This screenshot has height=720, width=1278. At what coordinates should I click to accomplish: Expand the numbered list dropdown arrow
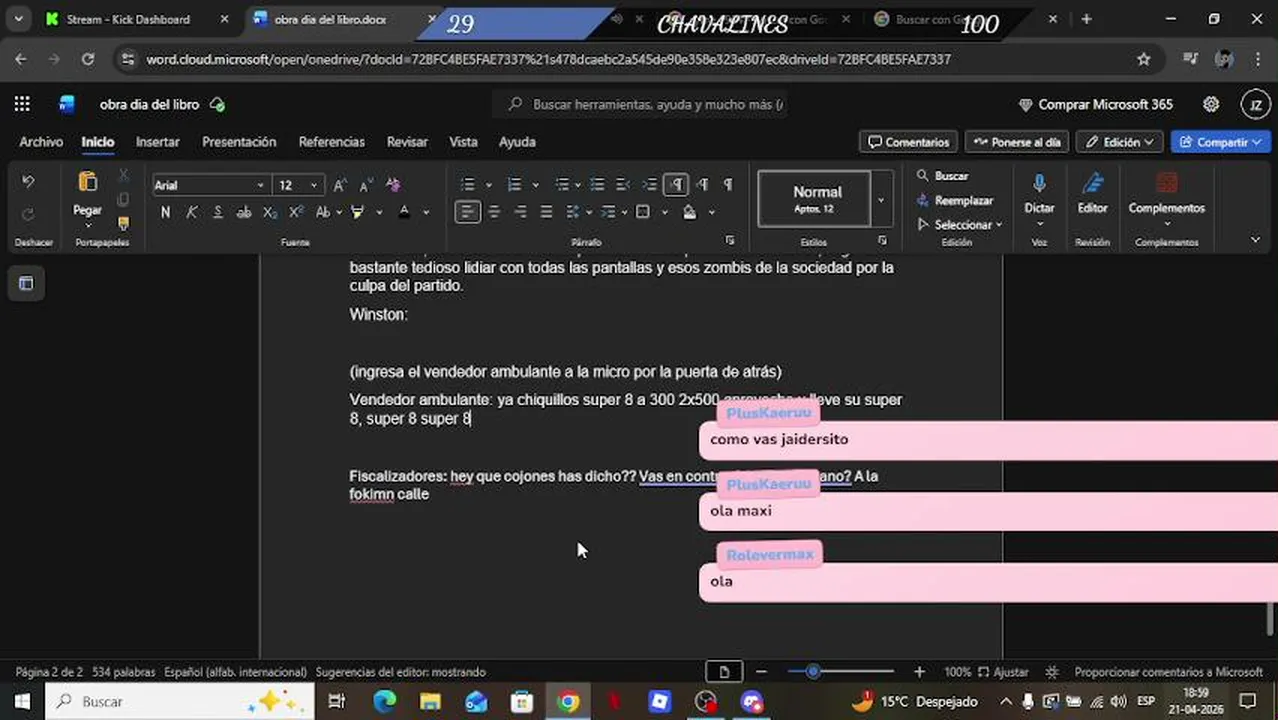pos(535,185)
